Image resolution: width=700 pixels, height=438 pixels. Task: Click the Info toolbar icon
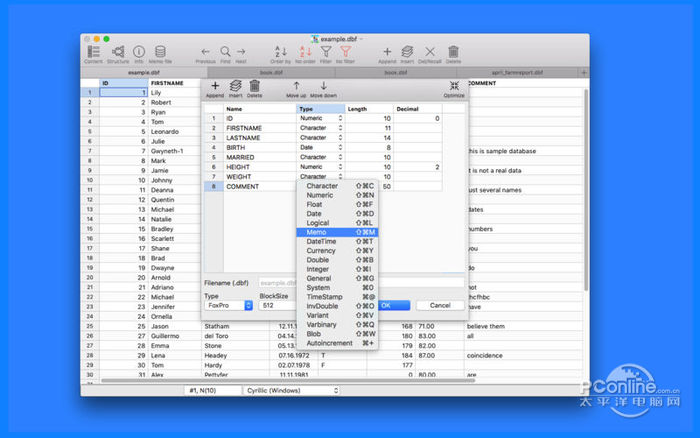click(138, 53)
